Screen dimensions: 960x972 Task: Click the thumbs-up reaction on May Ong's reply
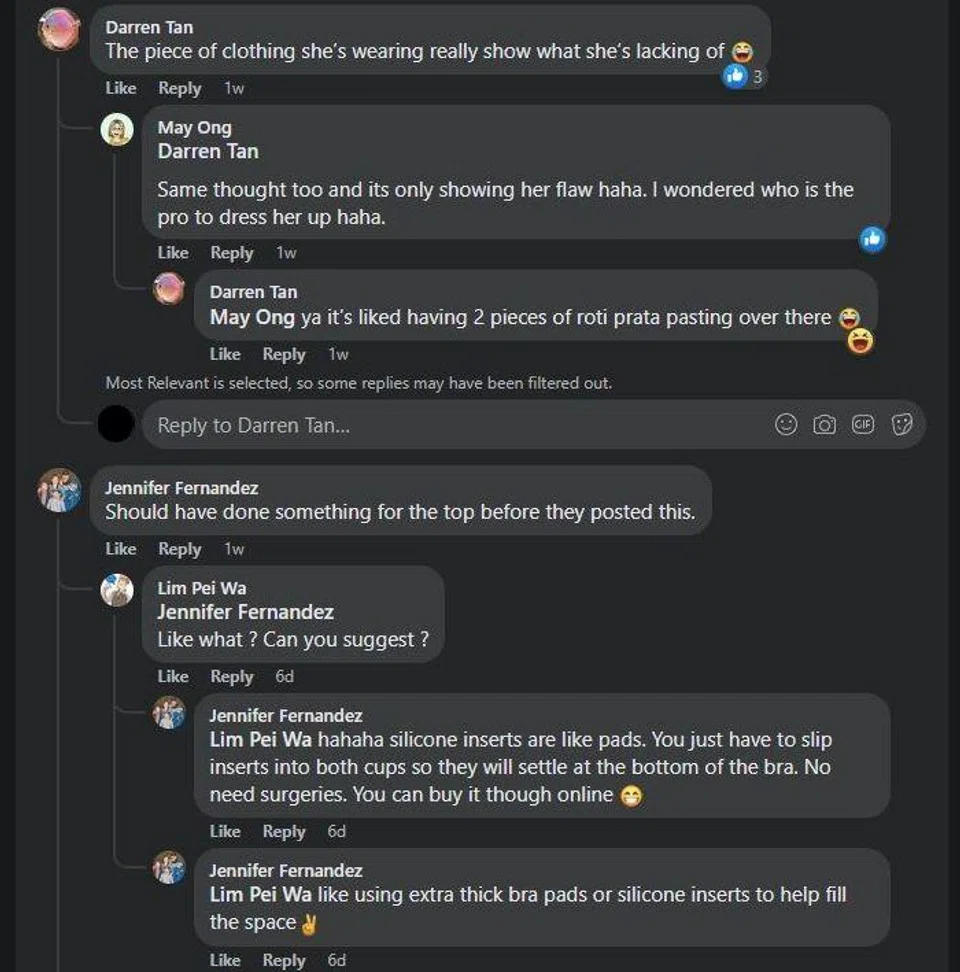tap(872, 238)
